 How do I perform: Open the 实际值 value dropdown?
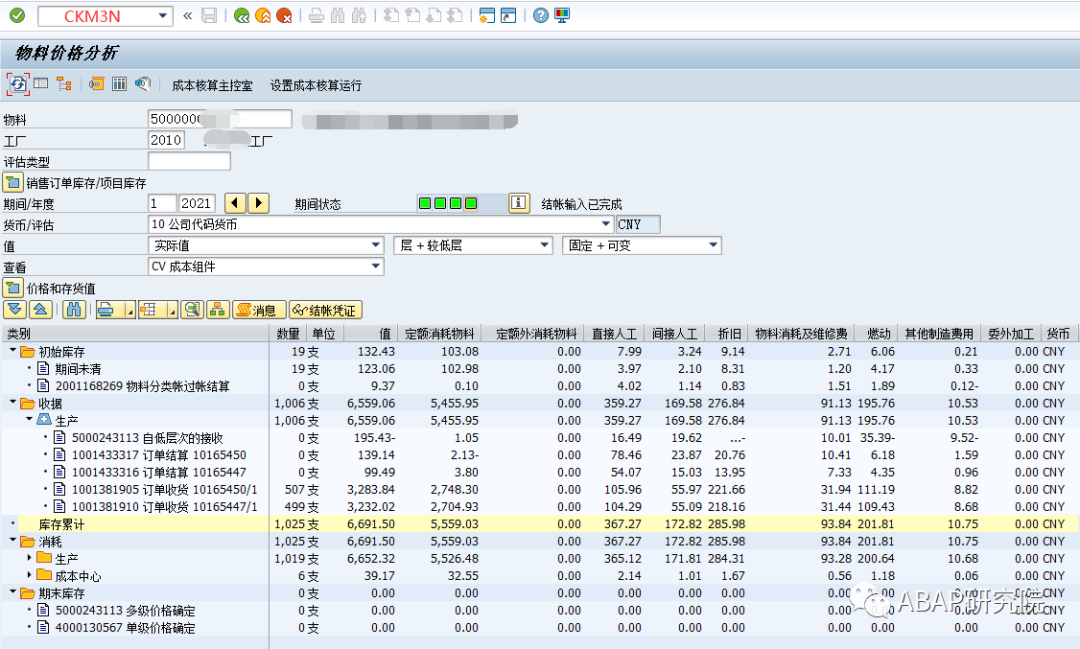(374, 244)
